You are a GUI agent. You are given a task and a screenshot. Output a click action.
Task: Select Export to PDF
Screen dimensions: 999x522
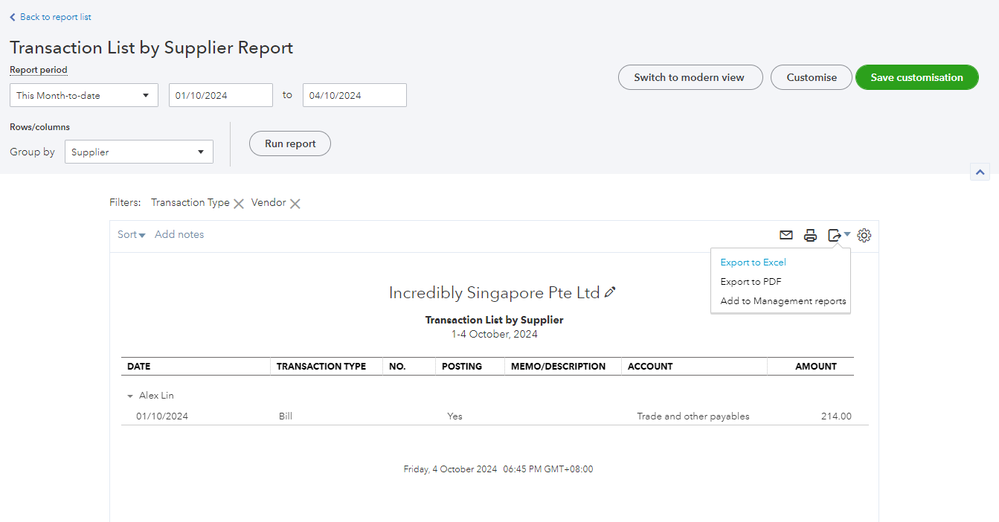tap(750, 282)
